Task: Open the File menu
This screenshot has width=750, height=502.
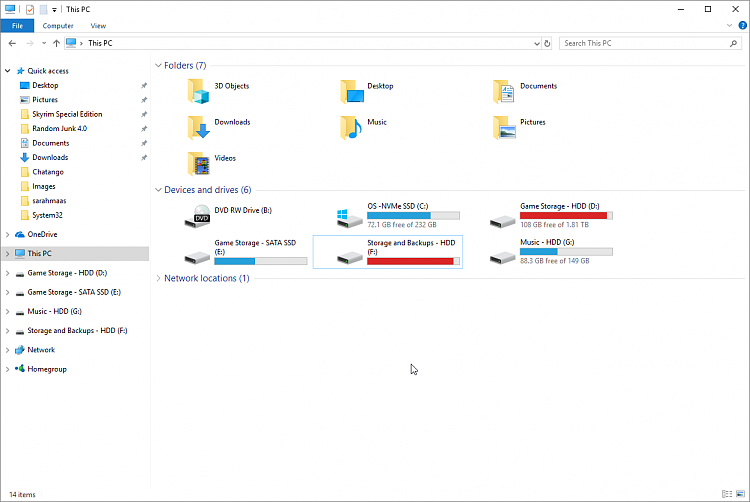Action: pos(17,26)
